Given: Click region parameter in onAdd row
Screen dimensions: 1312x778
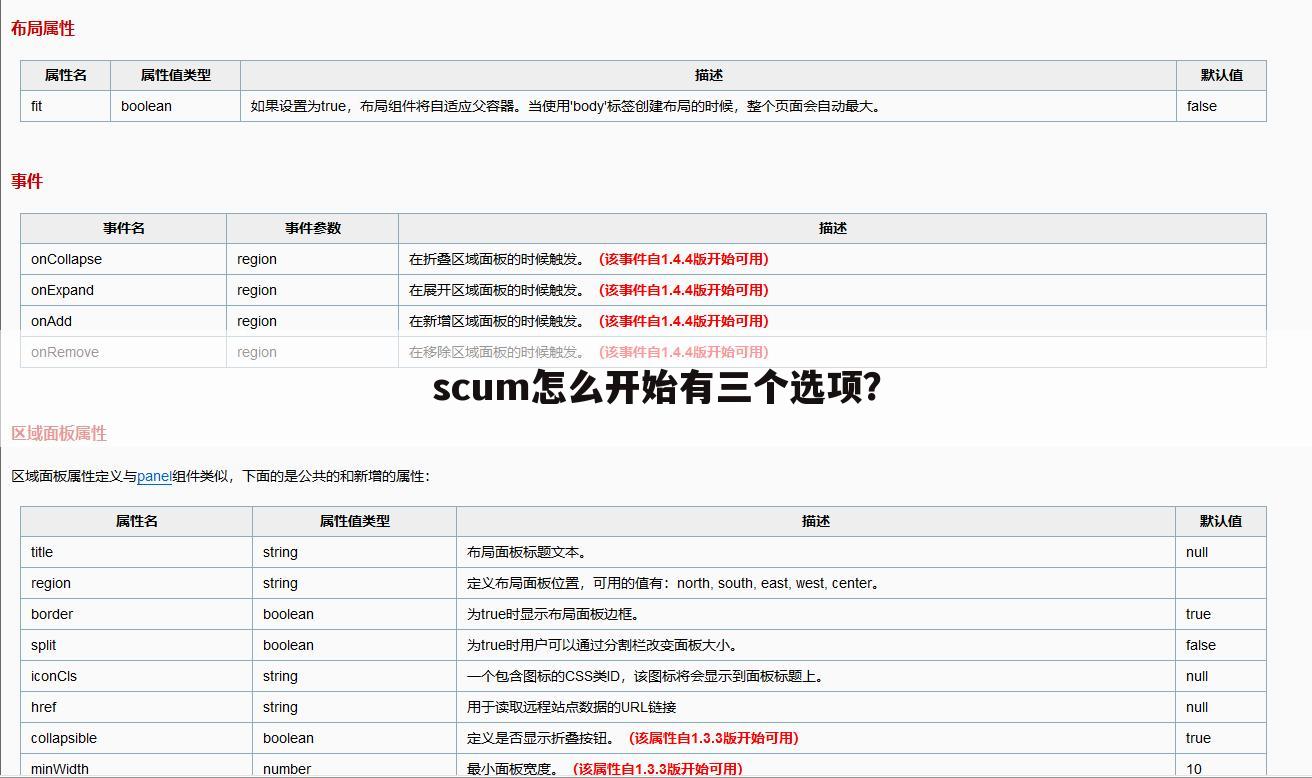Looking at the screenshot, I should coord(257,321).
